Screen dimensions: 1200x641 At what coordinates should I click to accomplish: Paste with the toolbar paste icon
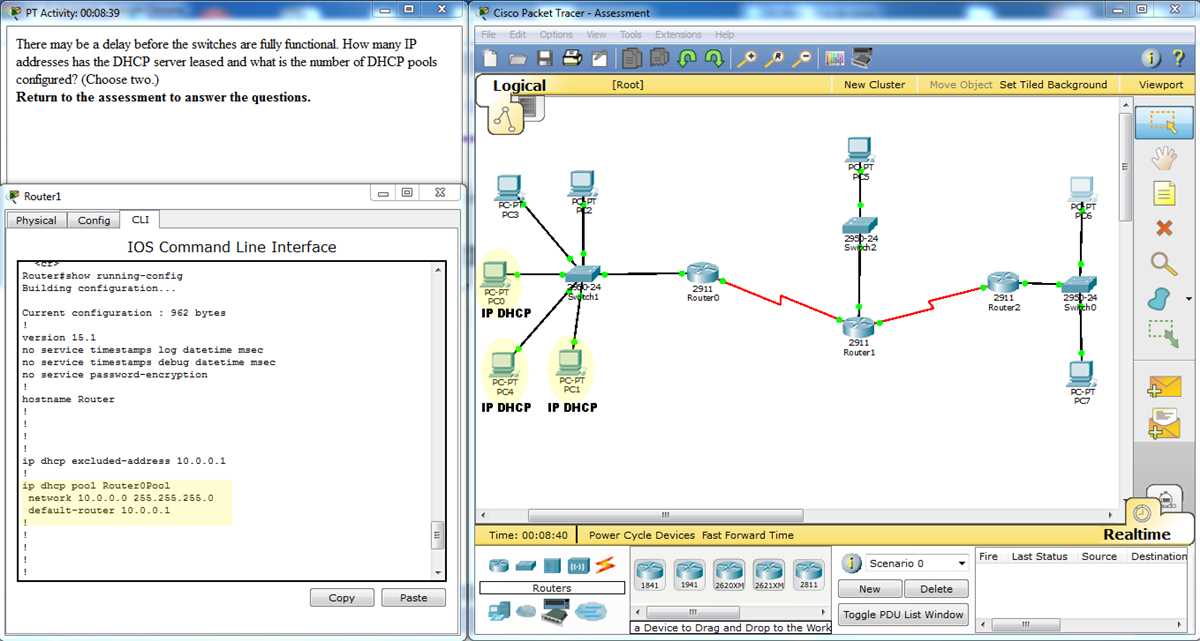[659, 59]
